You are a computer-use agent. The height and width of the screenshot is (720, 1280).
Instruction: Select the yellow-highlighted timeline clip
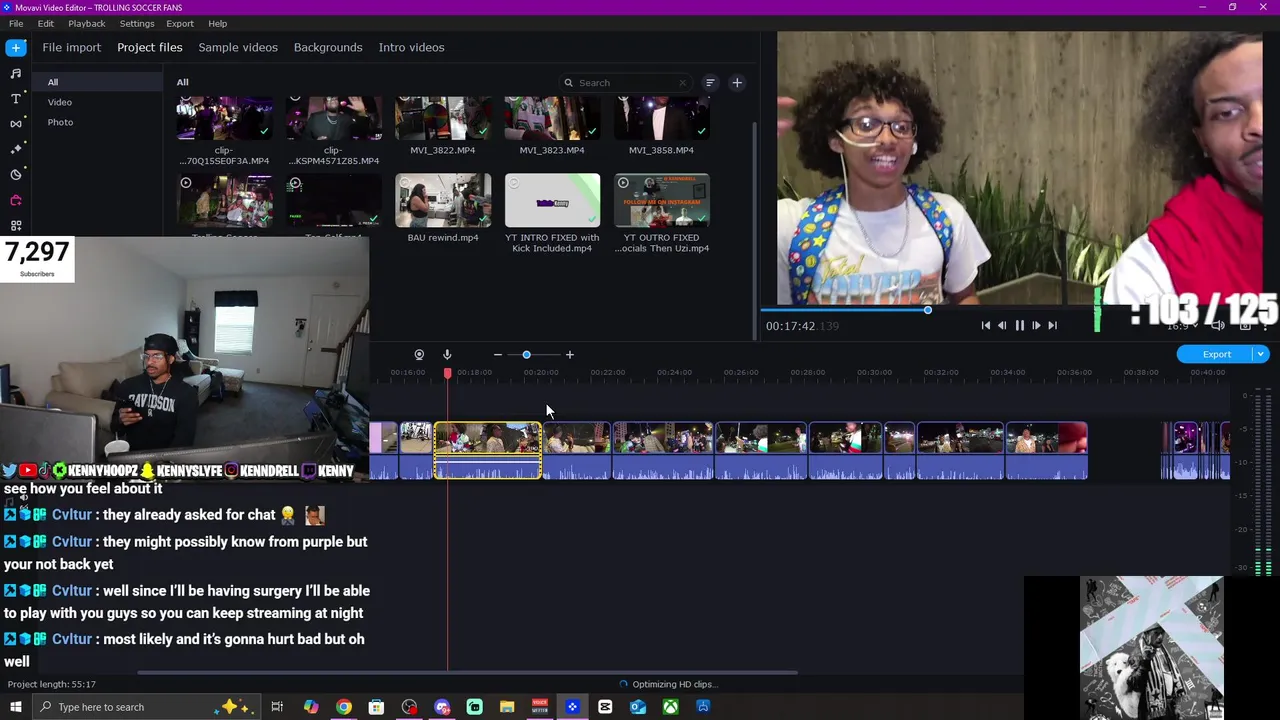coord(488,451)
